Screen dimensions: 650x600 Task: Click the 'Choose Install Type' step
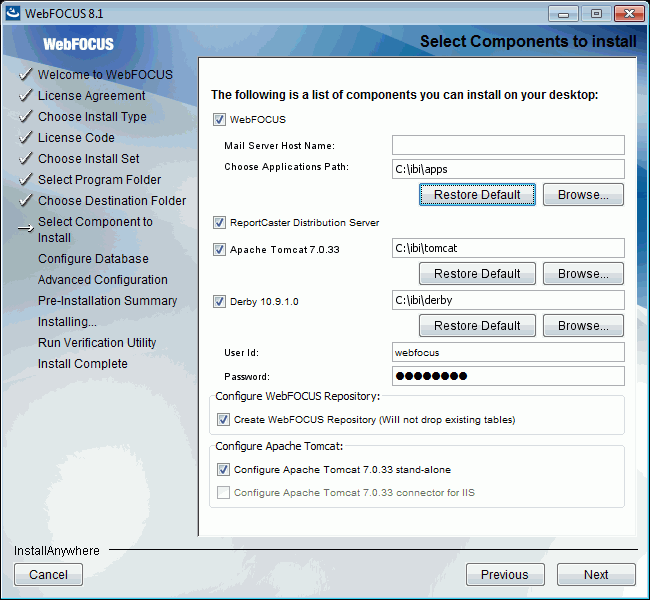tap(92, 117)
